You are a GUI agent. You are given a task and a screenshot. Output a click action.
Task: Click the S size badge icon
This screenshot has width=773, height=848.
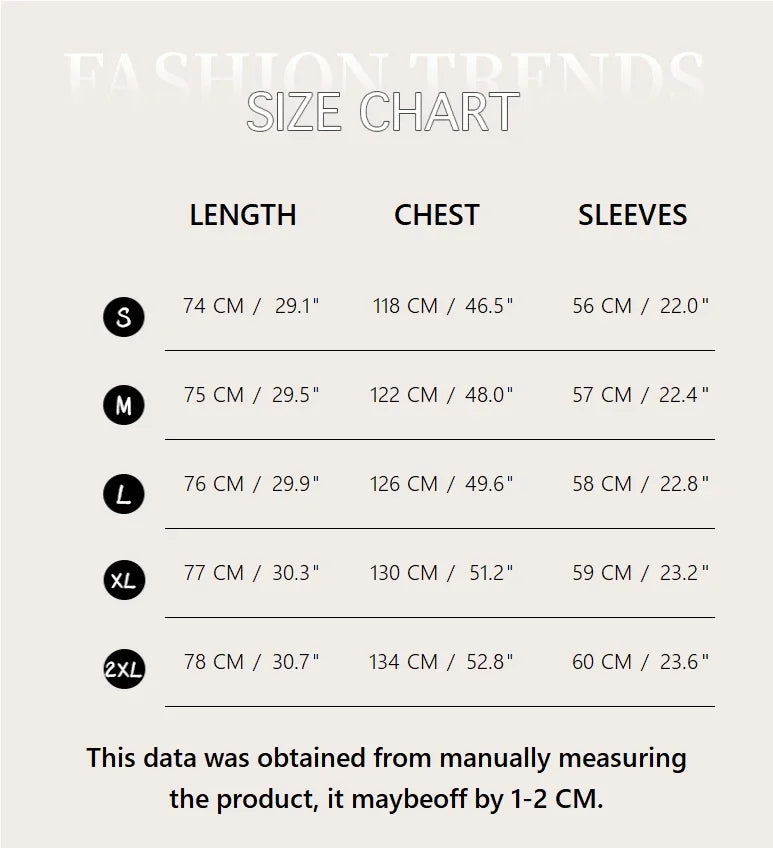coord(124,318)
